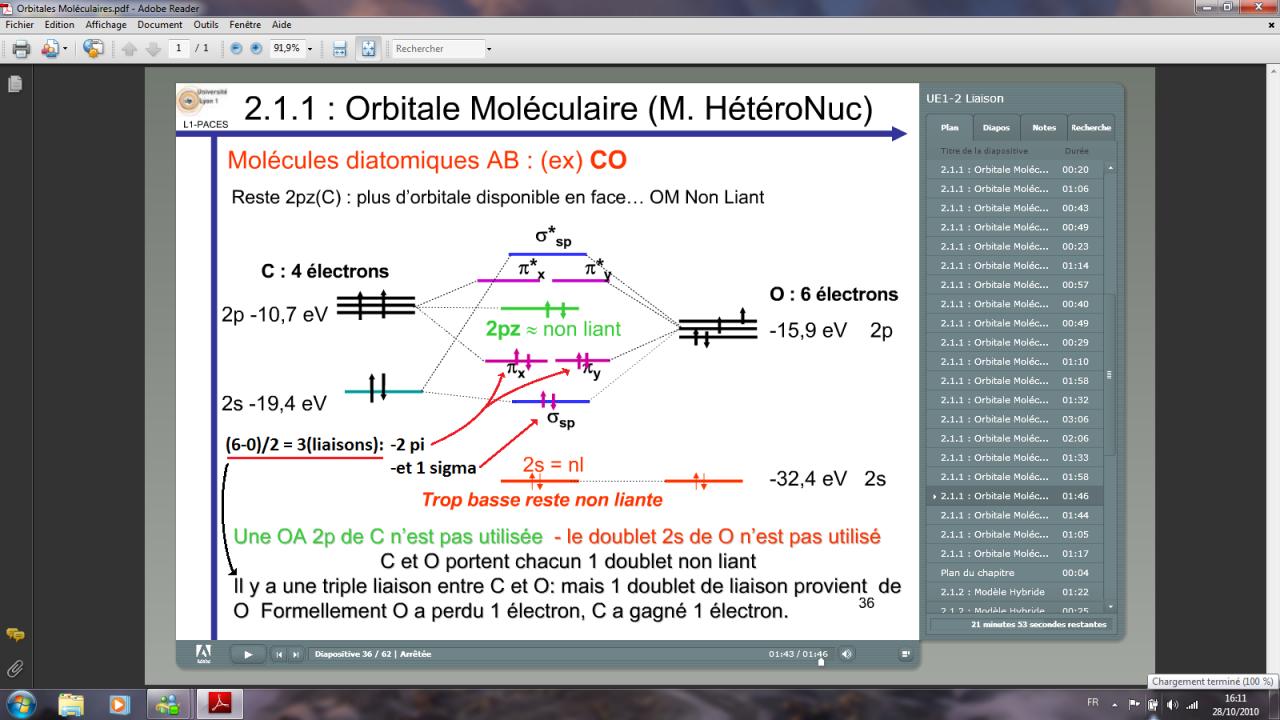Open '2.1.2 : Modèle Hybride' row lasting 01:22
The width and height of the screenshot is (1280, 720).
1015,592
